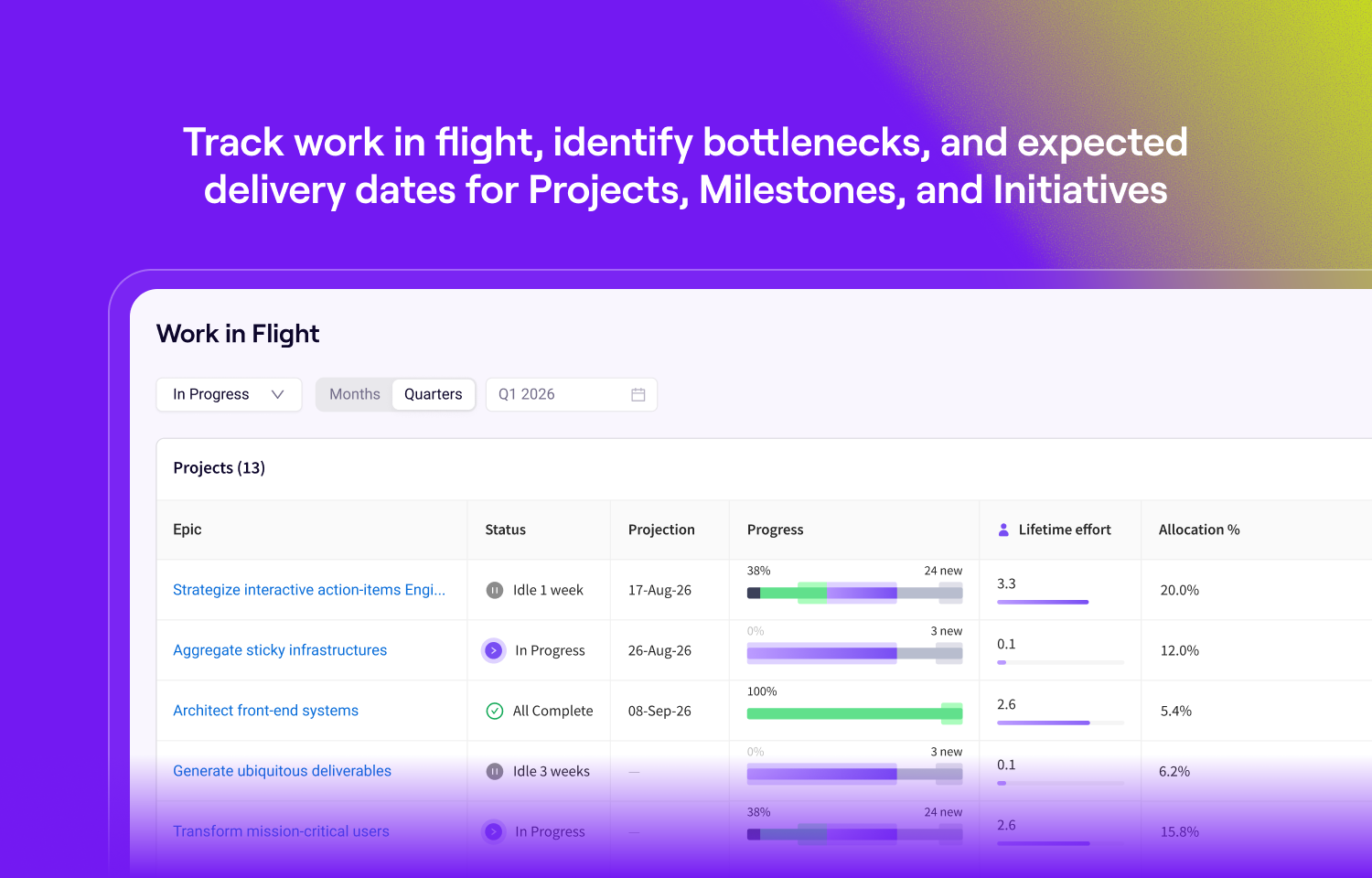Click the Work in Flight page title
Screen dimensions: 1372x878
click(x=238, y=334)
